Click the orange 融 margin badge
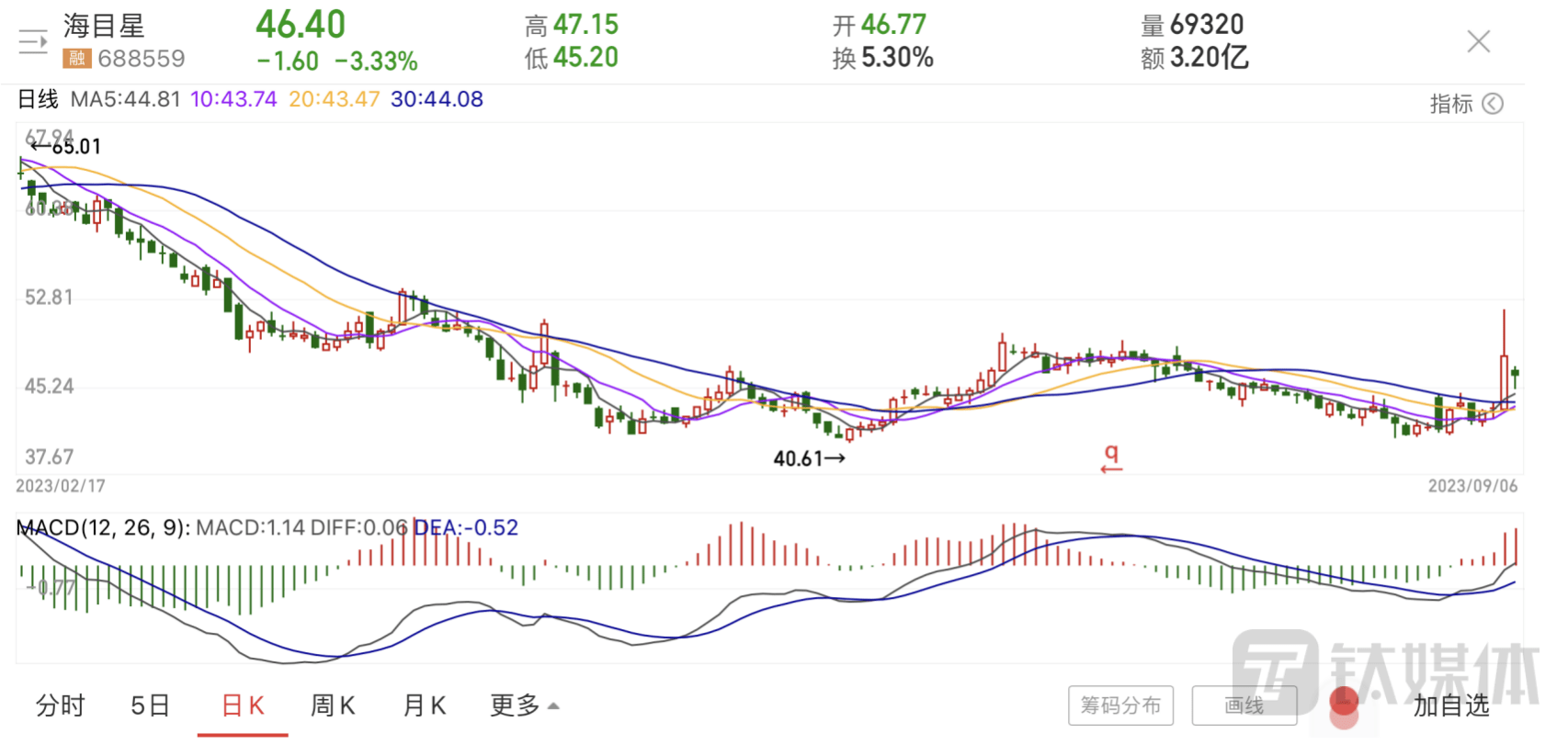The image size is (1568, 744). pyautogui.click(x=76, y=59)
